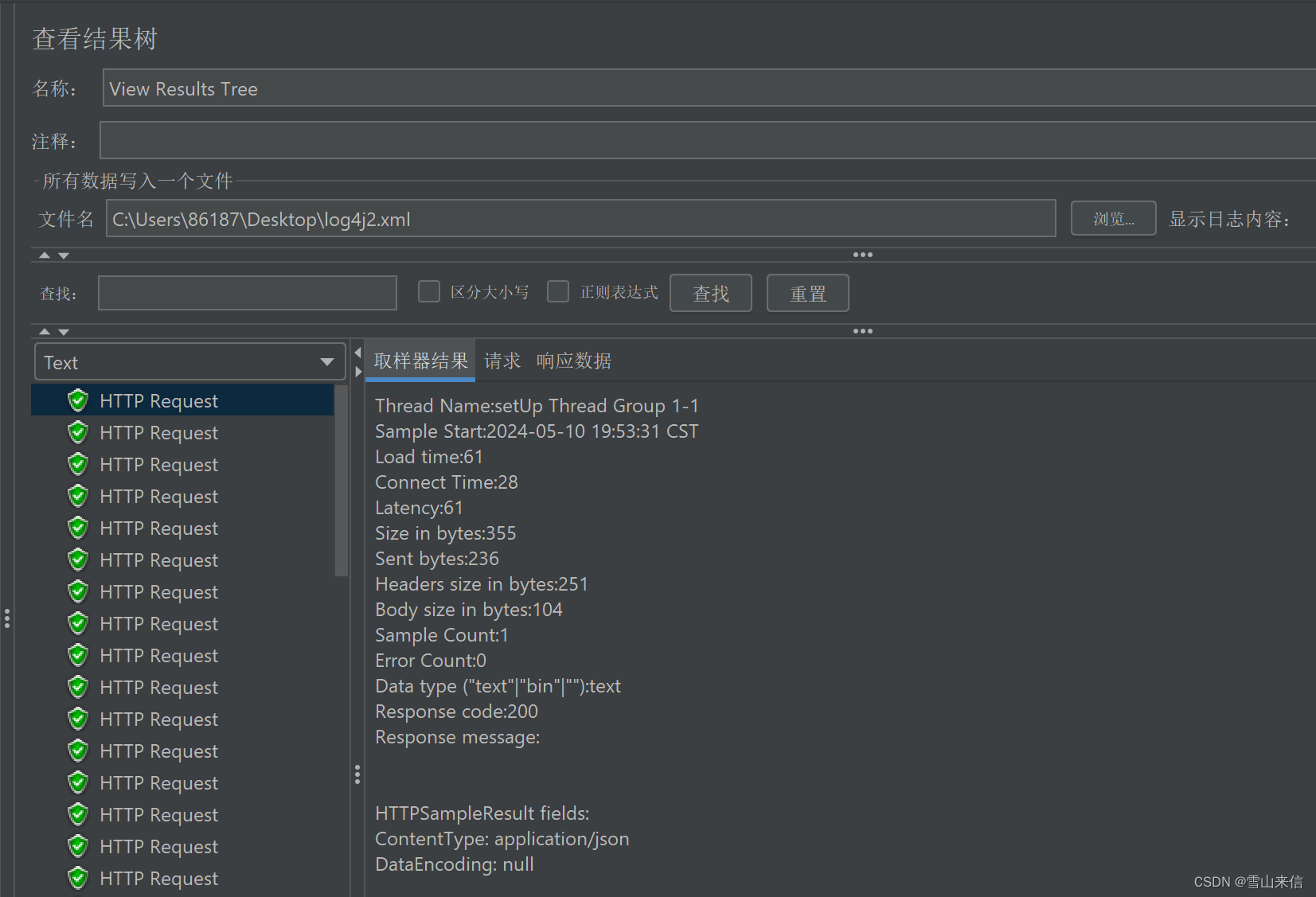Image resolution: width=1316 pixels, height=897 pixels.
Task: Enable the 正则表达式 regex checkbox
Action: [558, 291]
